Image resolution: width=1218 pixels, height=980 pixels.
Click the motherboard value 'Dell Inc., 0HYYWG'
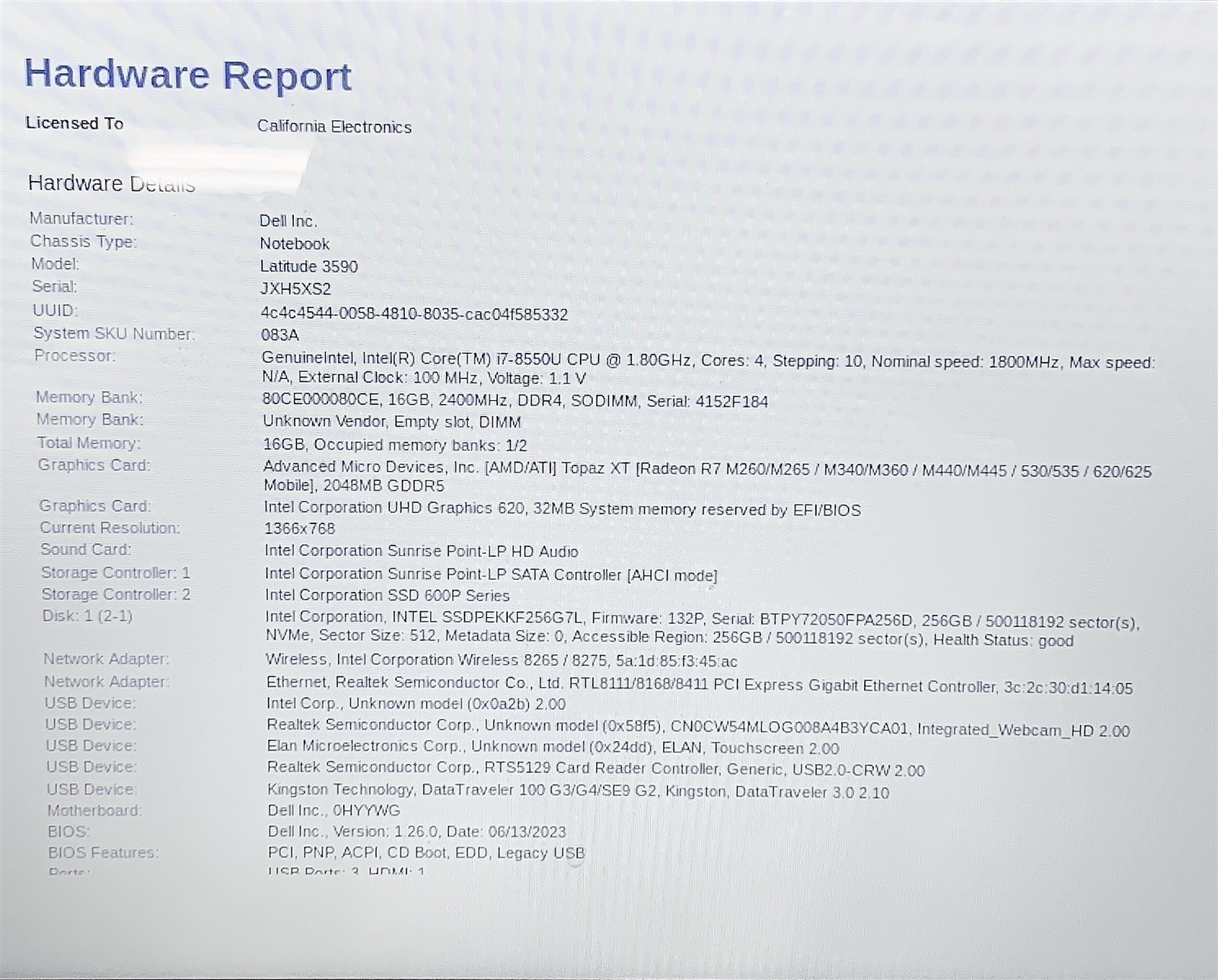click(x=334, y=811)
